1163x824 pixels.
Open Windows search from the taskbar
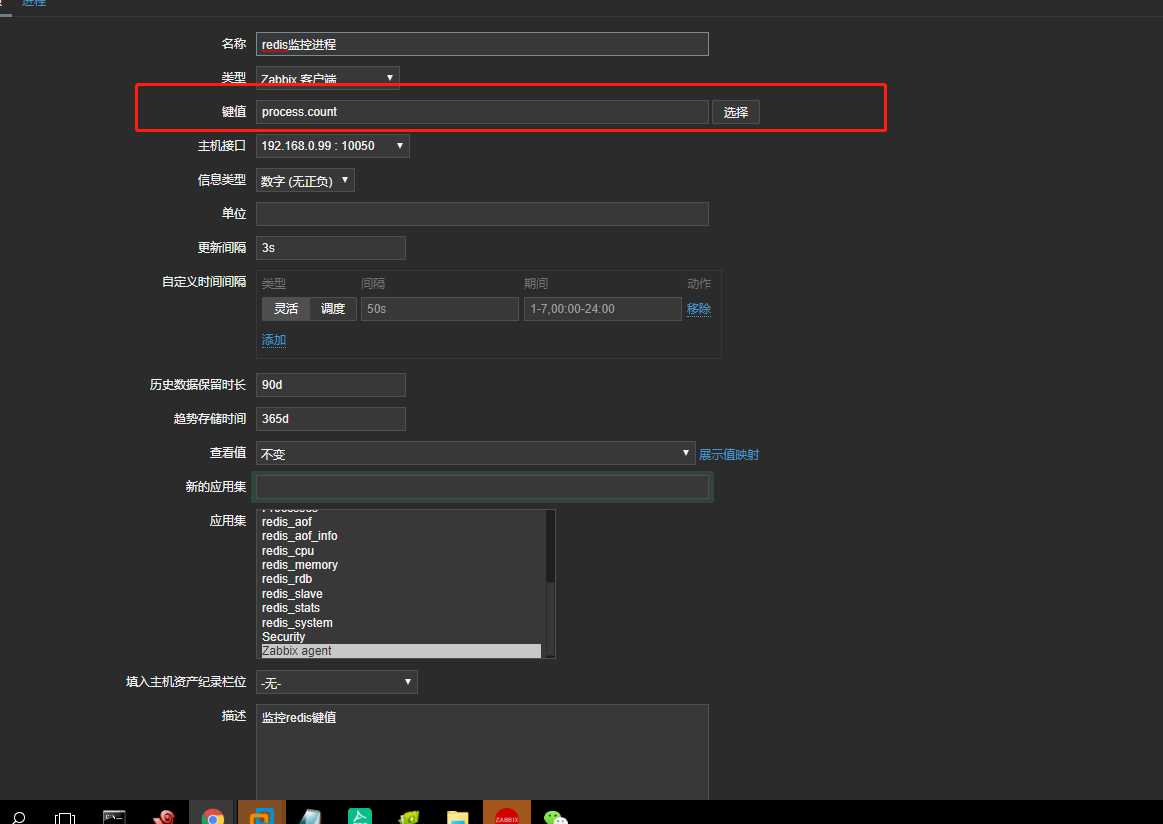coord(19,817)
